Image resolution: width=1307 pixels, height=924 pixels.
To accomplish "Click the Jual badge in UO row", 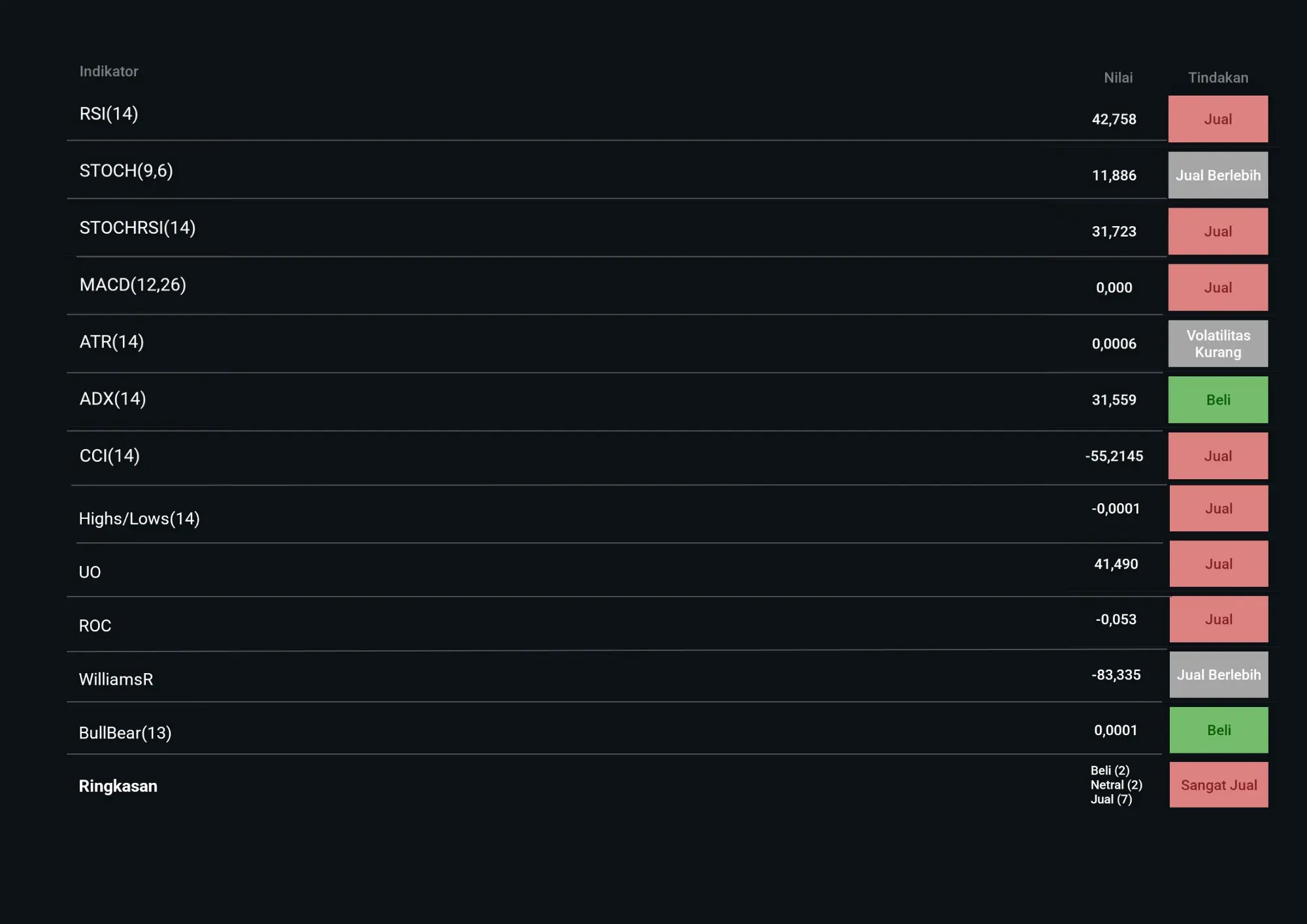I will [1219, 564].
